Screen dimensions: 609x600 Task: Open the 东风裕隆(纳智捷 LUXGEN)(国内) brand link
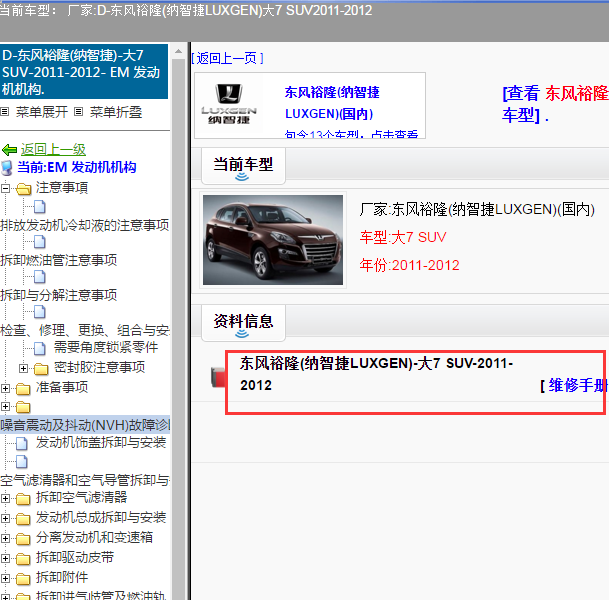click(332, 103)
